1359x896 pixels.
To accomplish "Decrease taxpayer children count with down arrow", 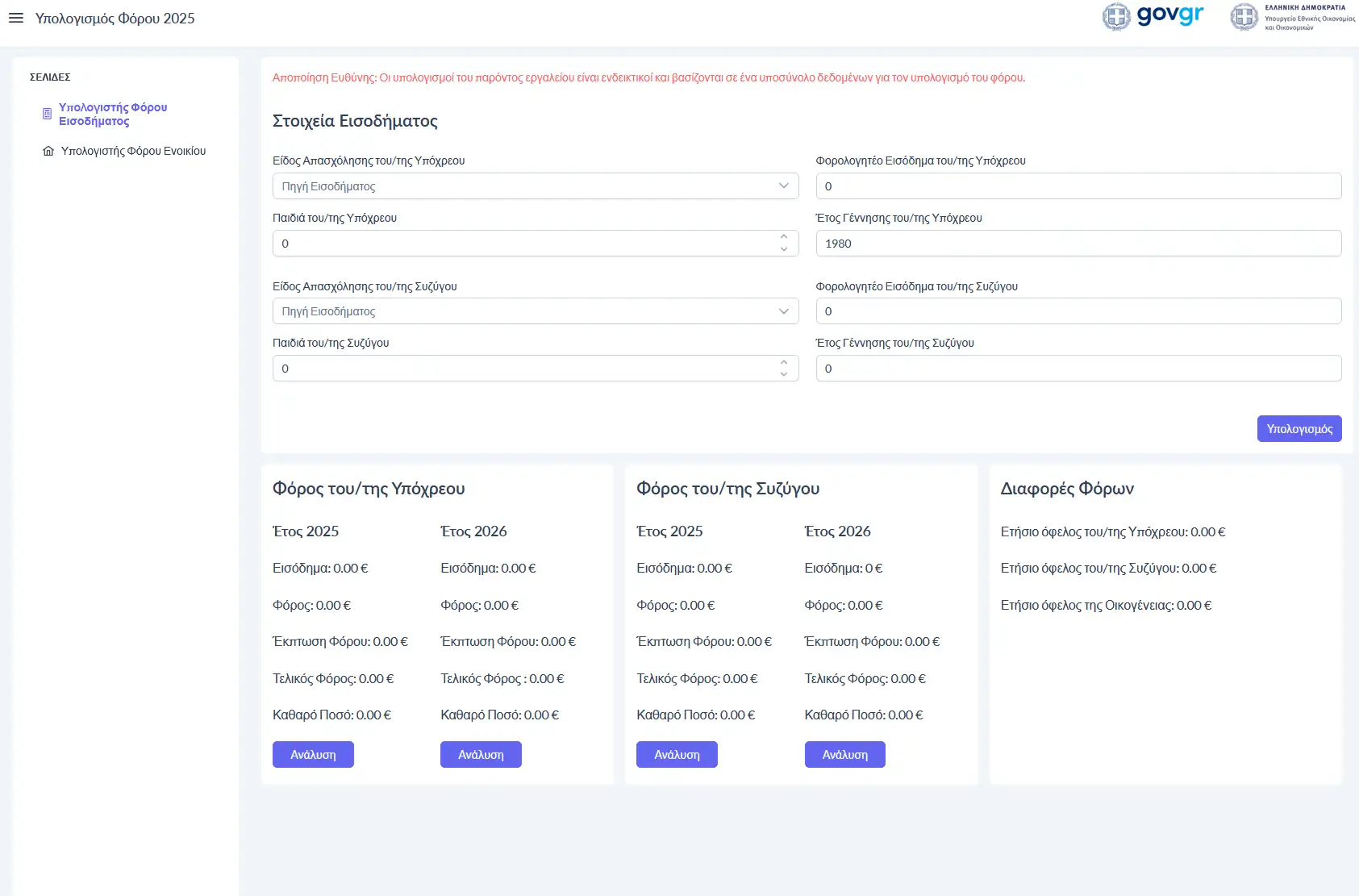I will 783,249.
